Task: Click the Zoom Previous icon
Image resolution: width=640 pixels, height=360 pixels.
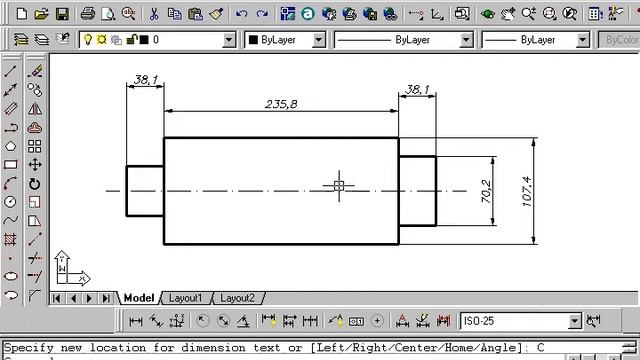Action: 569,14
